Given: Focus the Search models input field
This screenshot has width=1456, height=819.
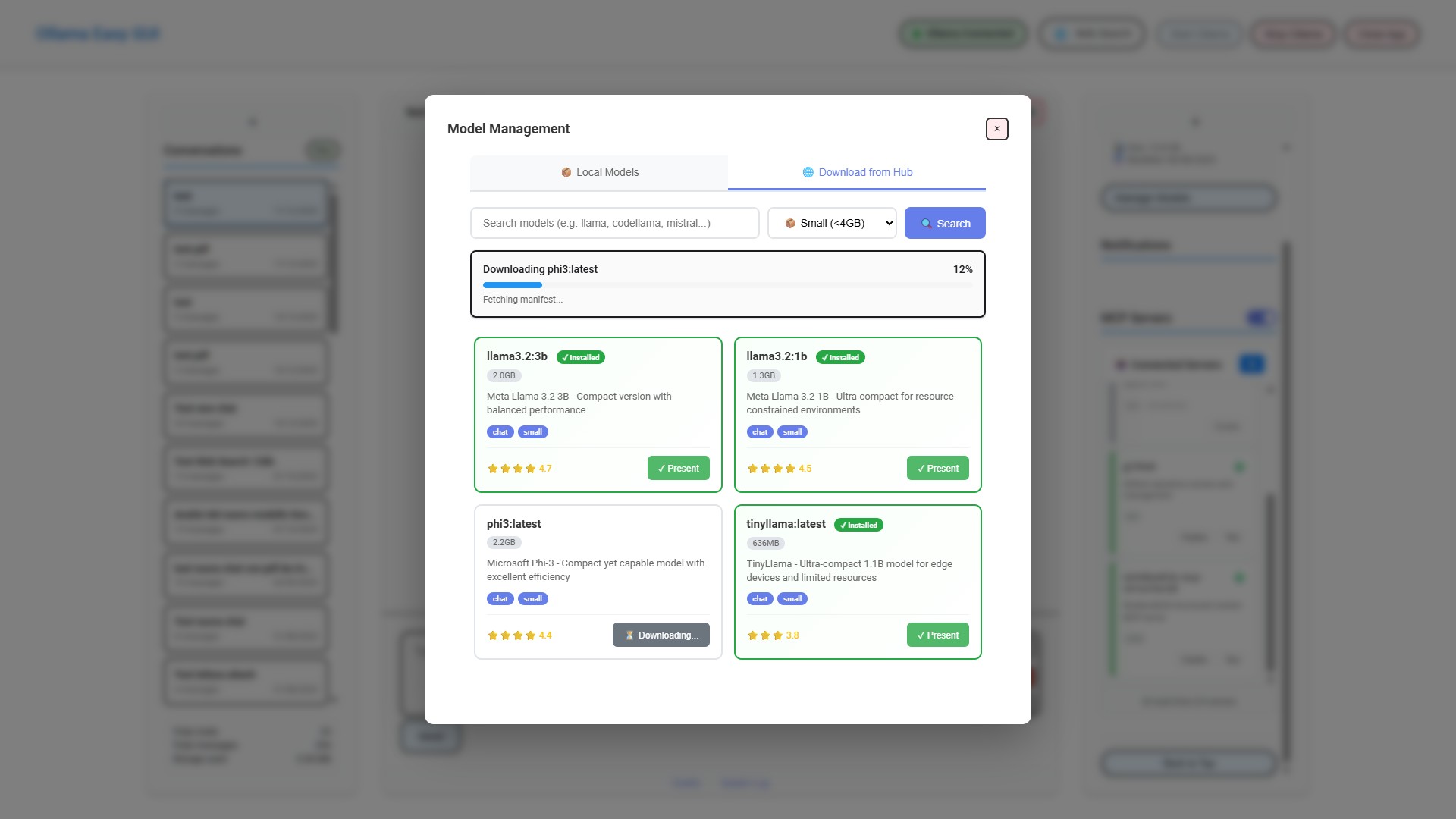Looking at the screenshot, I should click(x=614, y=223).
